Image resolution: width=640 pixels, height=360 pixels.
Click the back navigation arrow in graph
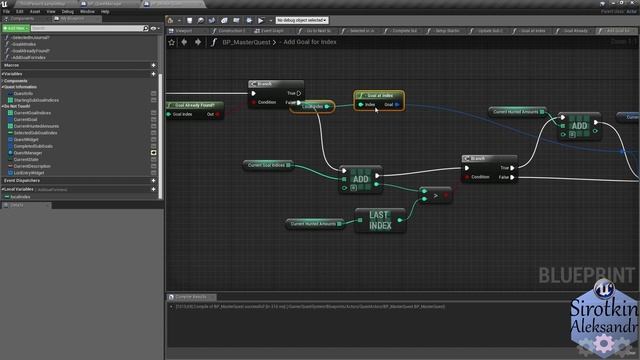(184, 42)
